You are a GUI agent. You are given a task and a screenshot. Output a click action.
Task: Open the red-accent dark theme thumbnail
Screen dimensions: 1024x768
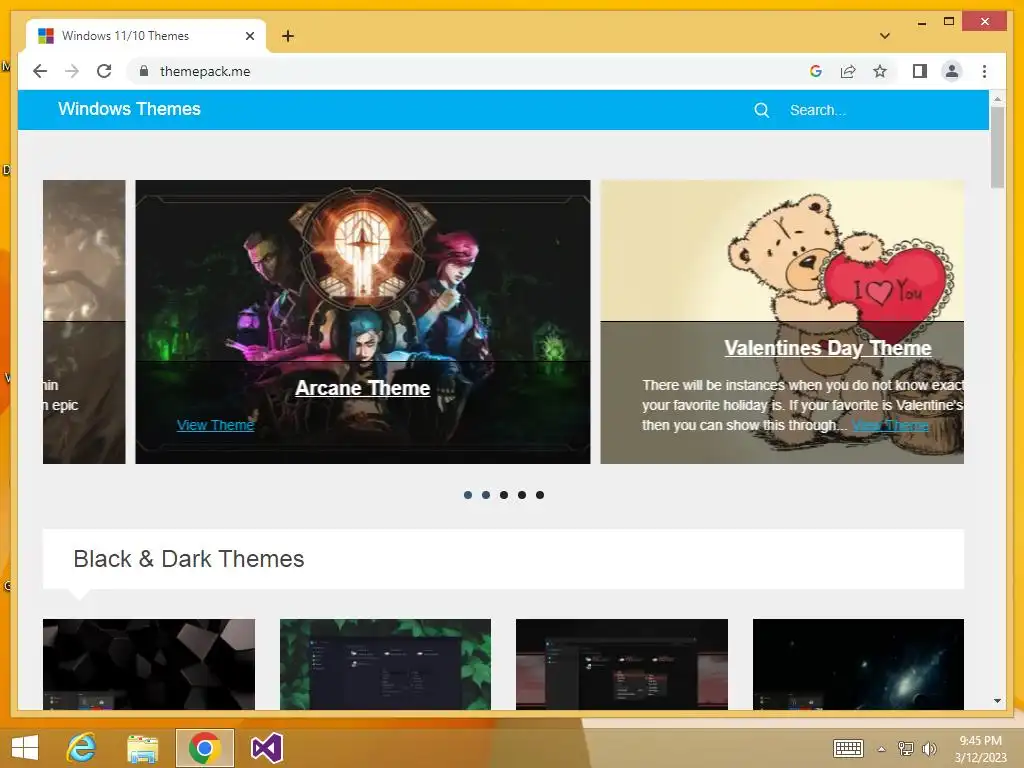pyautogui.click(x=622, y=664)
